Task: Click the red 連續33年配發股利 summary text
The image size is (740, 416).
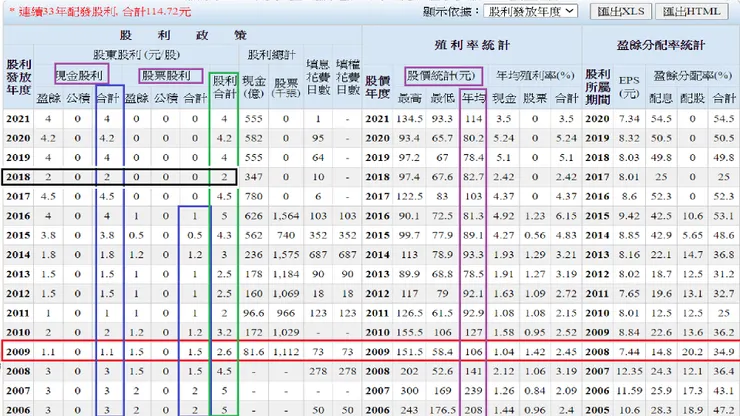Action: pyautogui.click(x=100, y=12)
